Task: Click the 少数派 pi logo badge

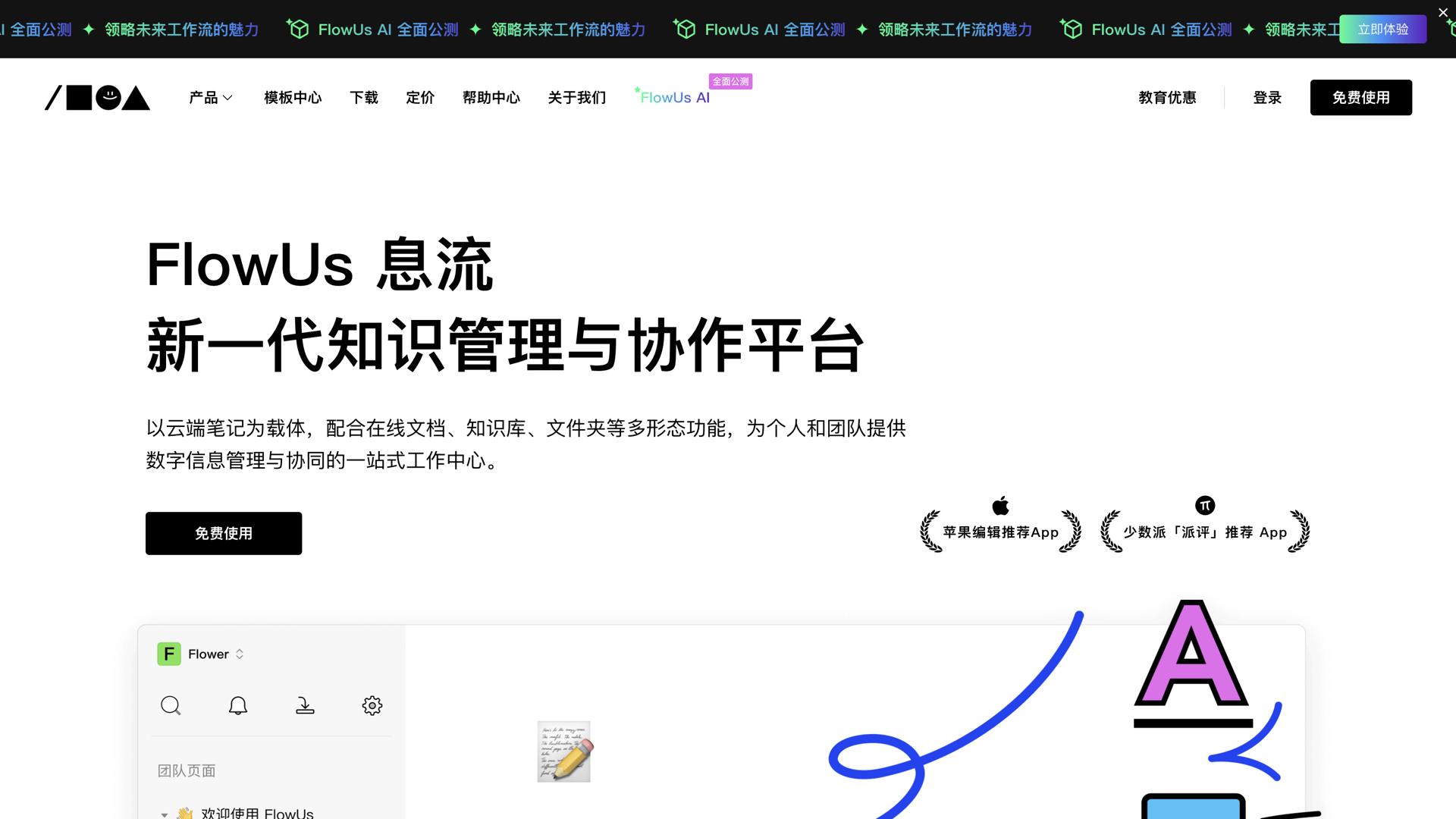Action: [1205, 505]
